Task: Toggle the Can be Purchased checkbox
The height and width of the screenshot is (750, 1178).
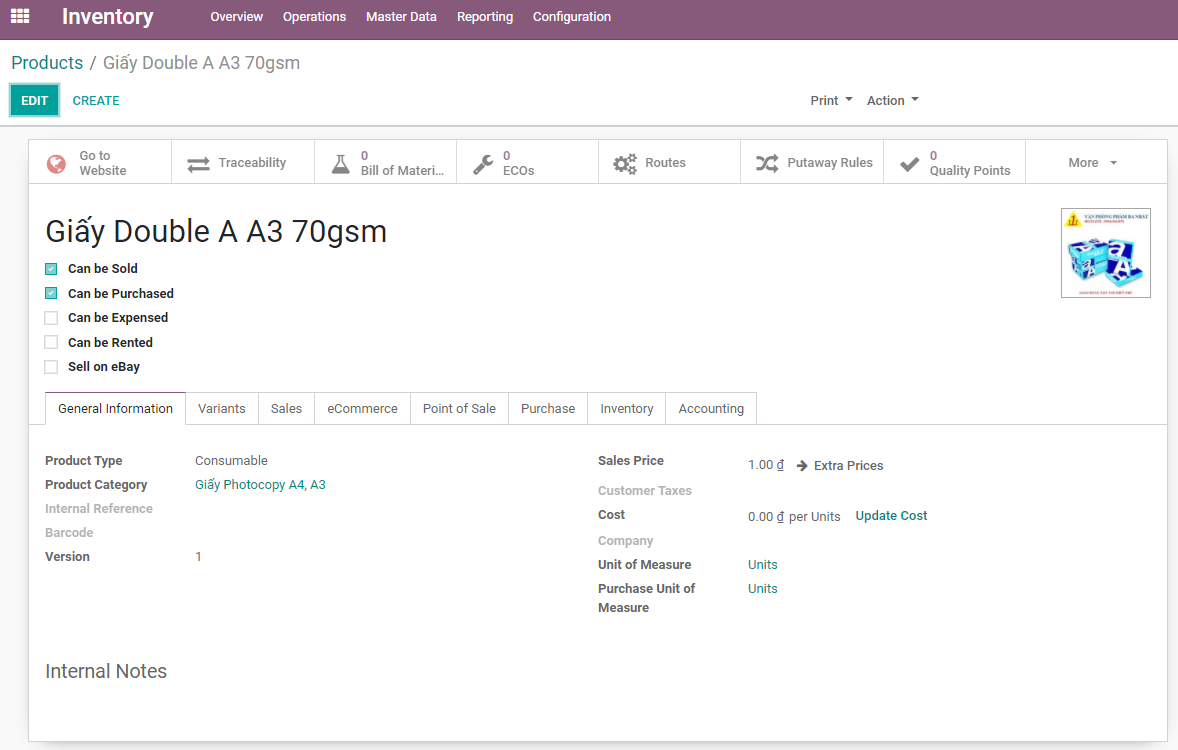Action: 51,293
